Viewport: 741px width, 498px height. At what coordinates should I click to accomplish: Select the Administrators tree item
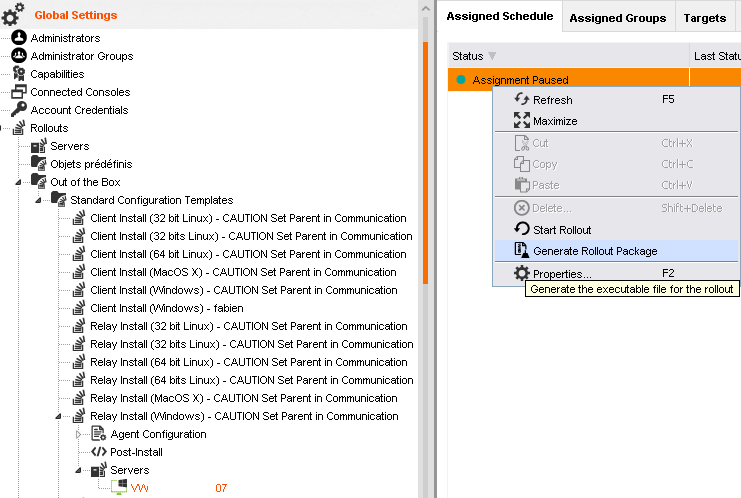click(65, 38)
